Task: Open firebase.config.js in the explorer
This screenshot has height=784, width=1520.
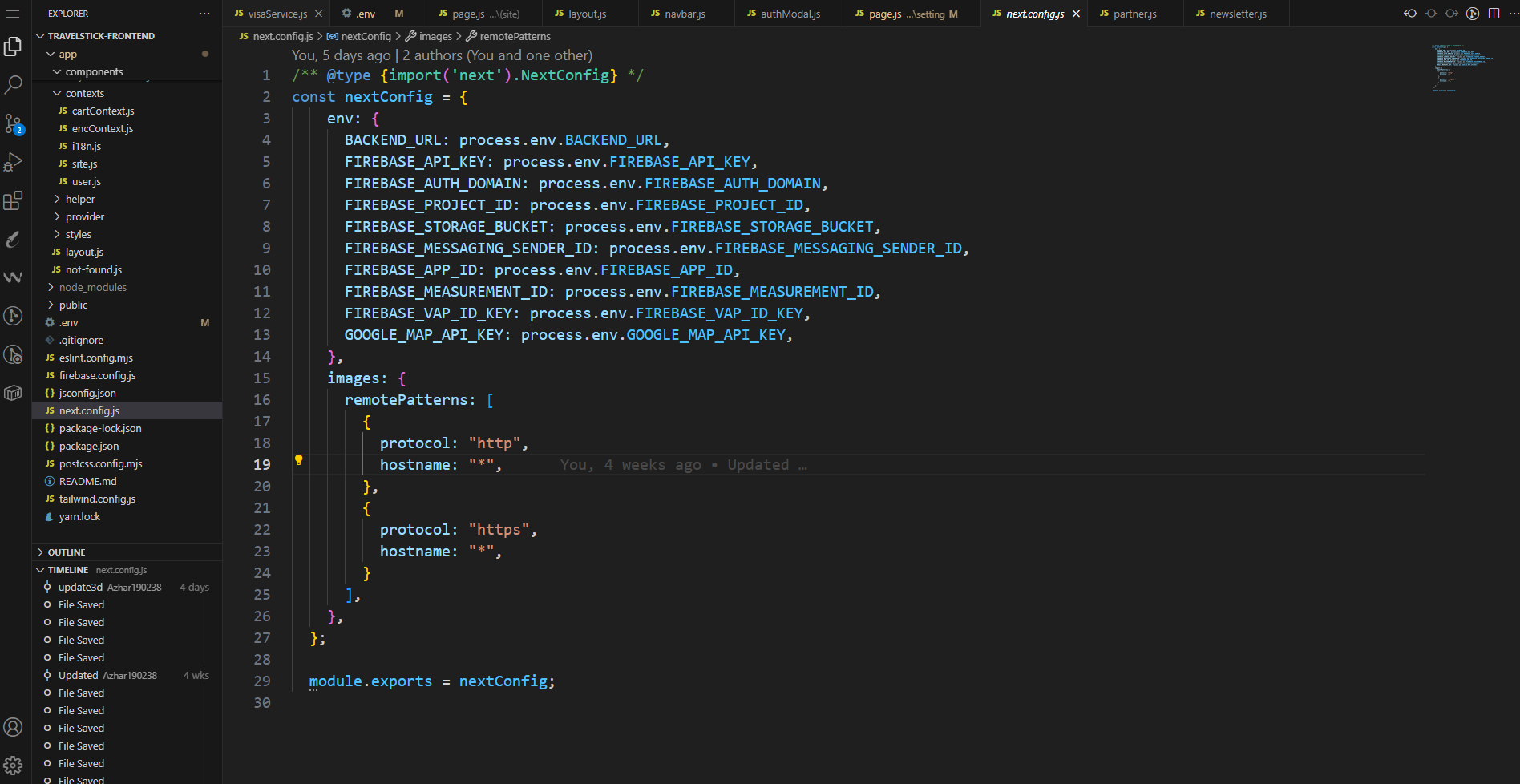Action: coord(127,375)
